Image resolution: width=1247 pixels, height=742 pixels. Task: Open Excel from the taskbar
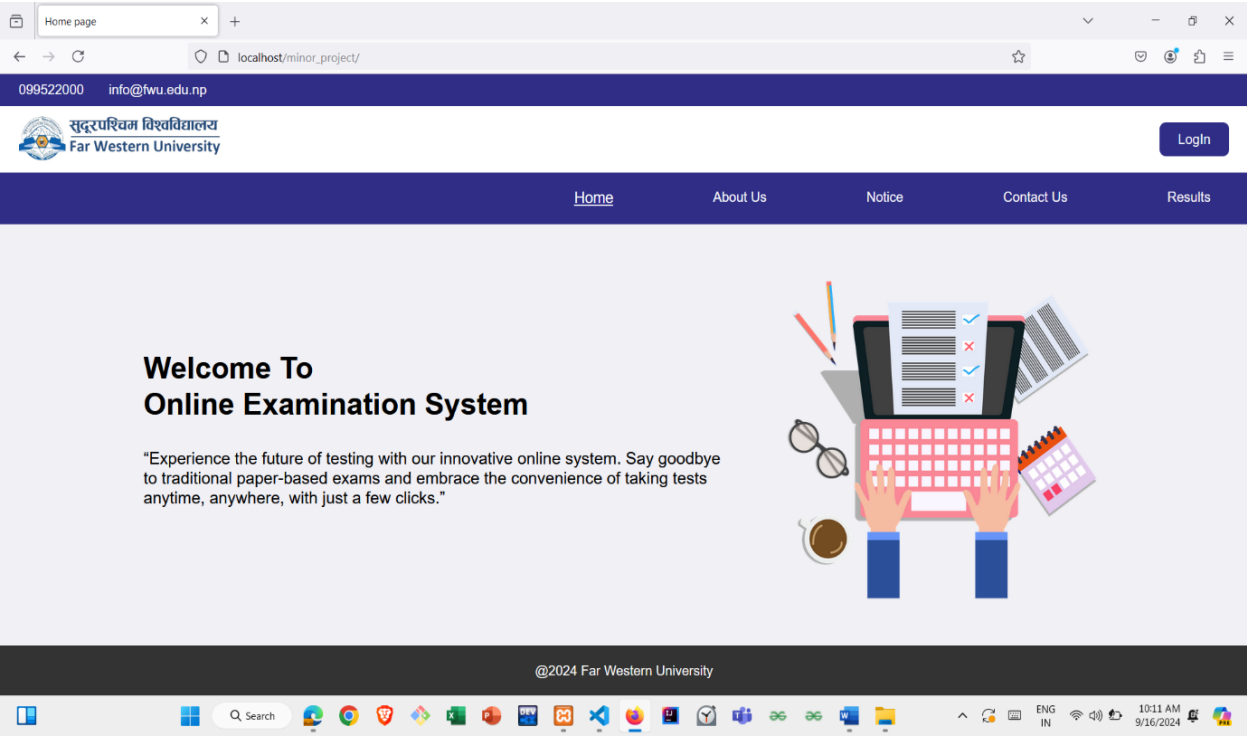coord(456,716)
